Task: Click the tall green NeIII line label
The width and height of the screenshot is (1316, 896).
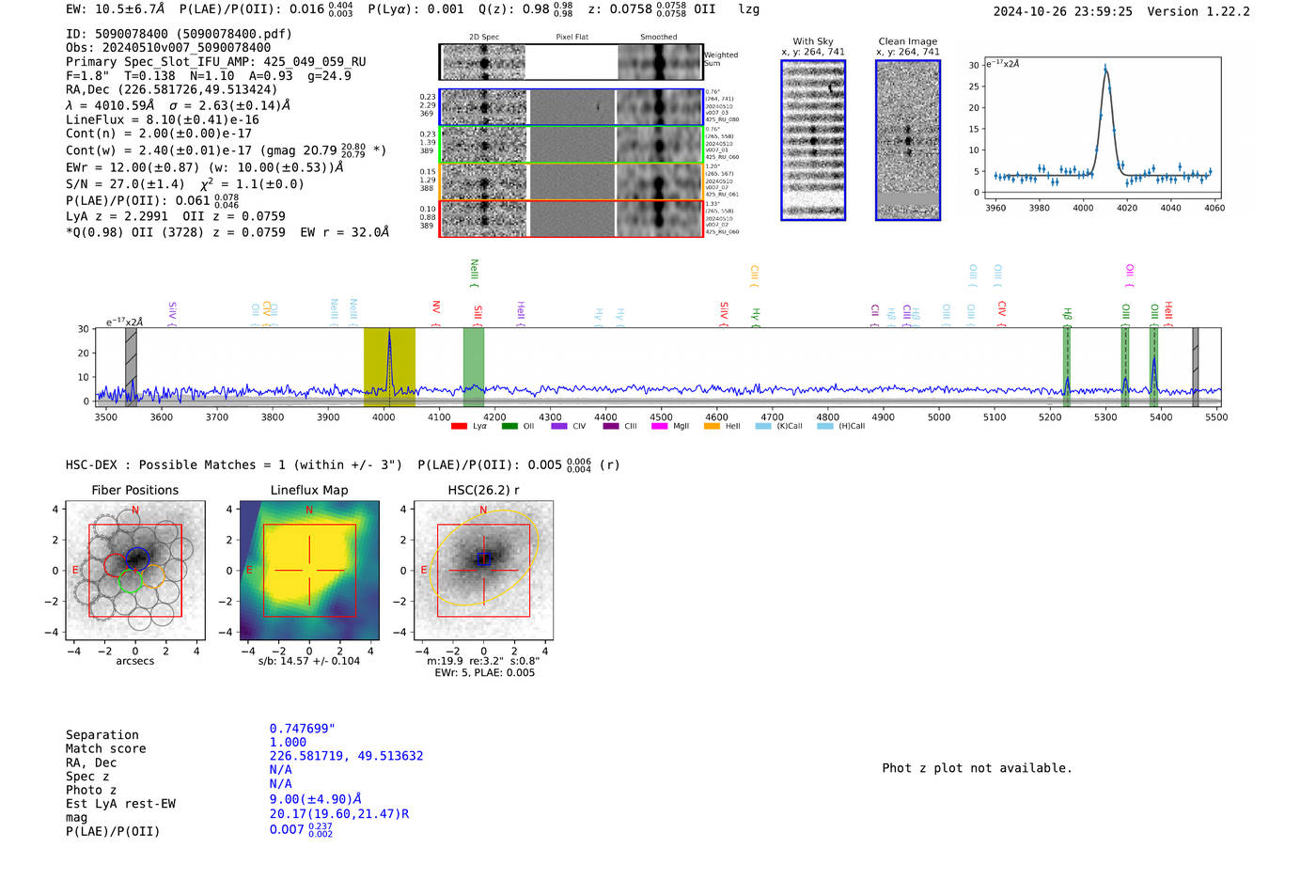Action: [475, 274]
